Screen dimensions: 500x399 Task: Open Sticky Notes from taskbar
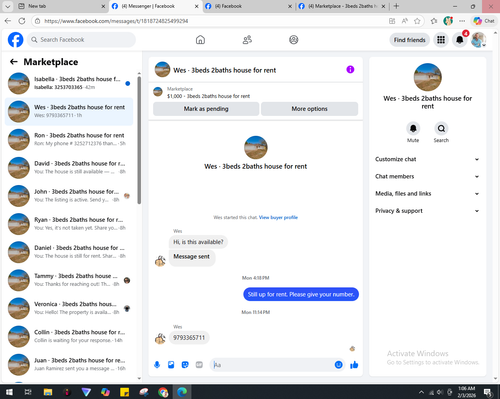tap(125, 392)
